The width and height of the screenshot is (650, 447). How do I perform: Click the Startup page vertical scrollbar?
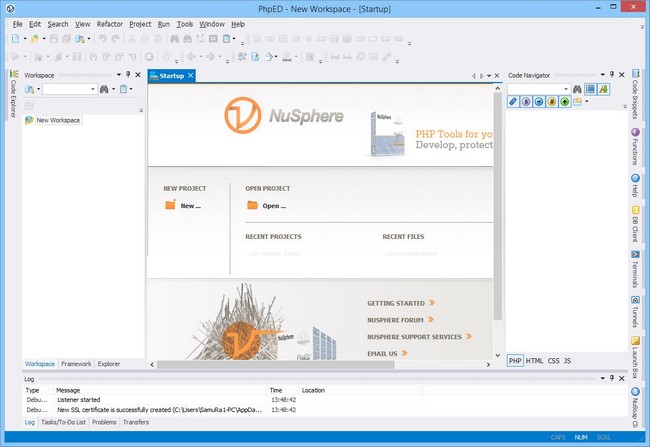[498, 206]
